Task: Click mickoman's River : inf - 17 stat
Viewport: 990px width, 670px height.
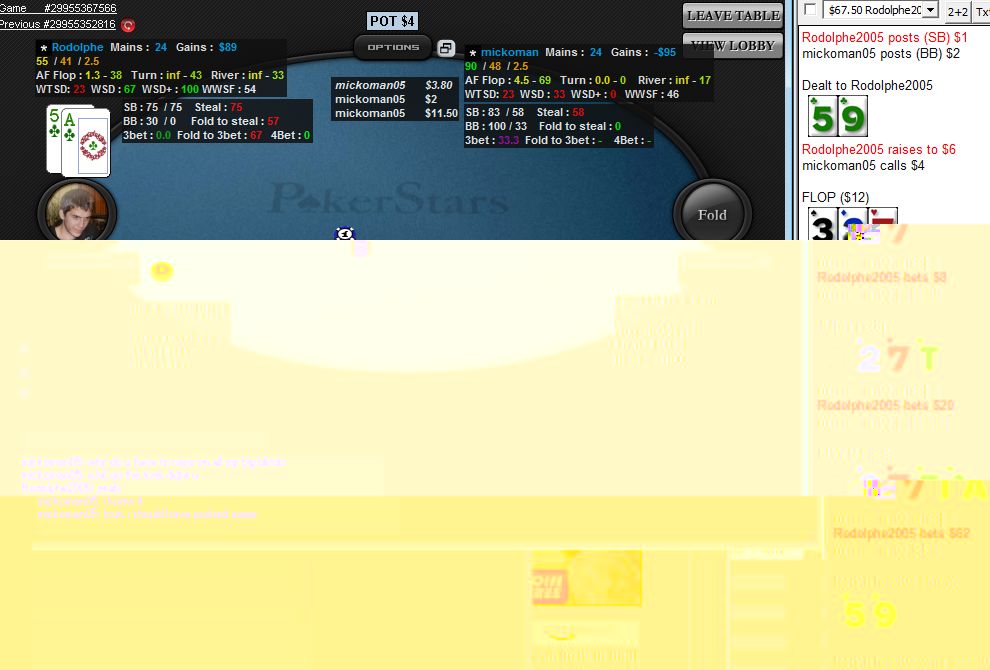Action: (674, 80)
